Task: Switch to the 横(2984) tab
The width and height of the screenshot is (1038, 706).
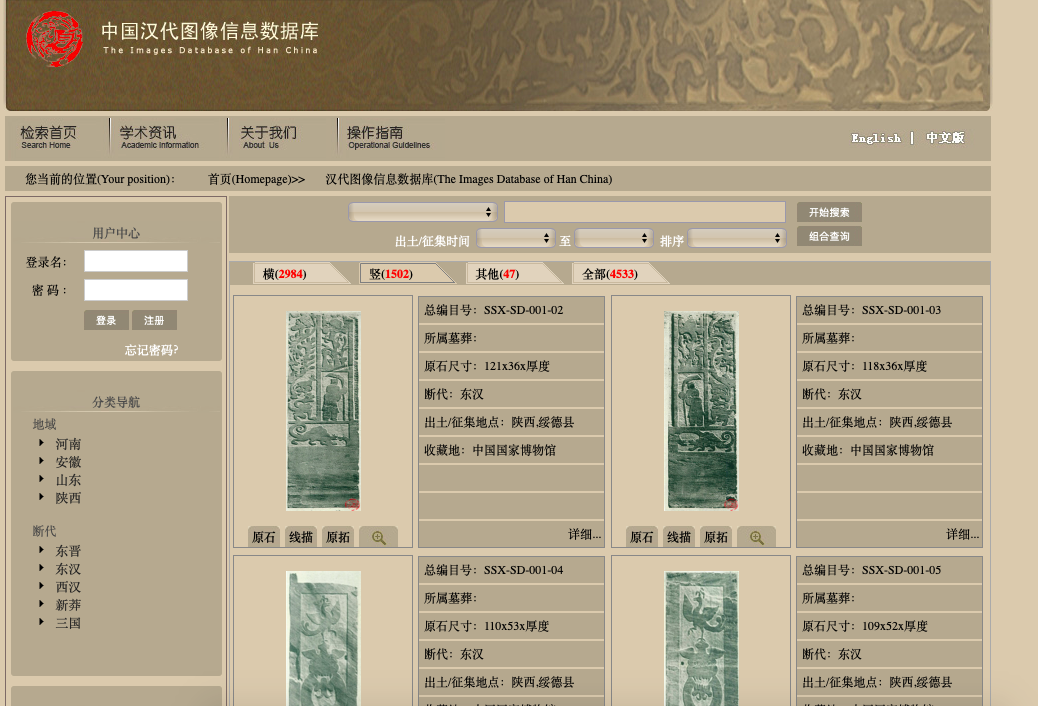Action: pyautogui.click(x=285, y=274)
